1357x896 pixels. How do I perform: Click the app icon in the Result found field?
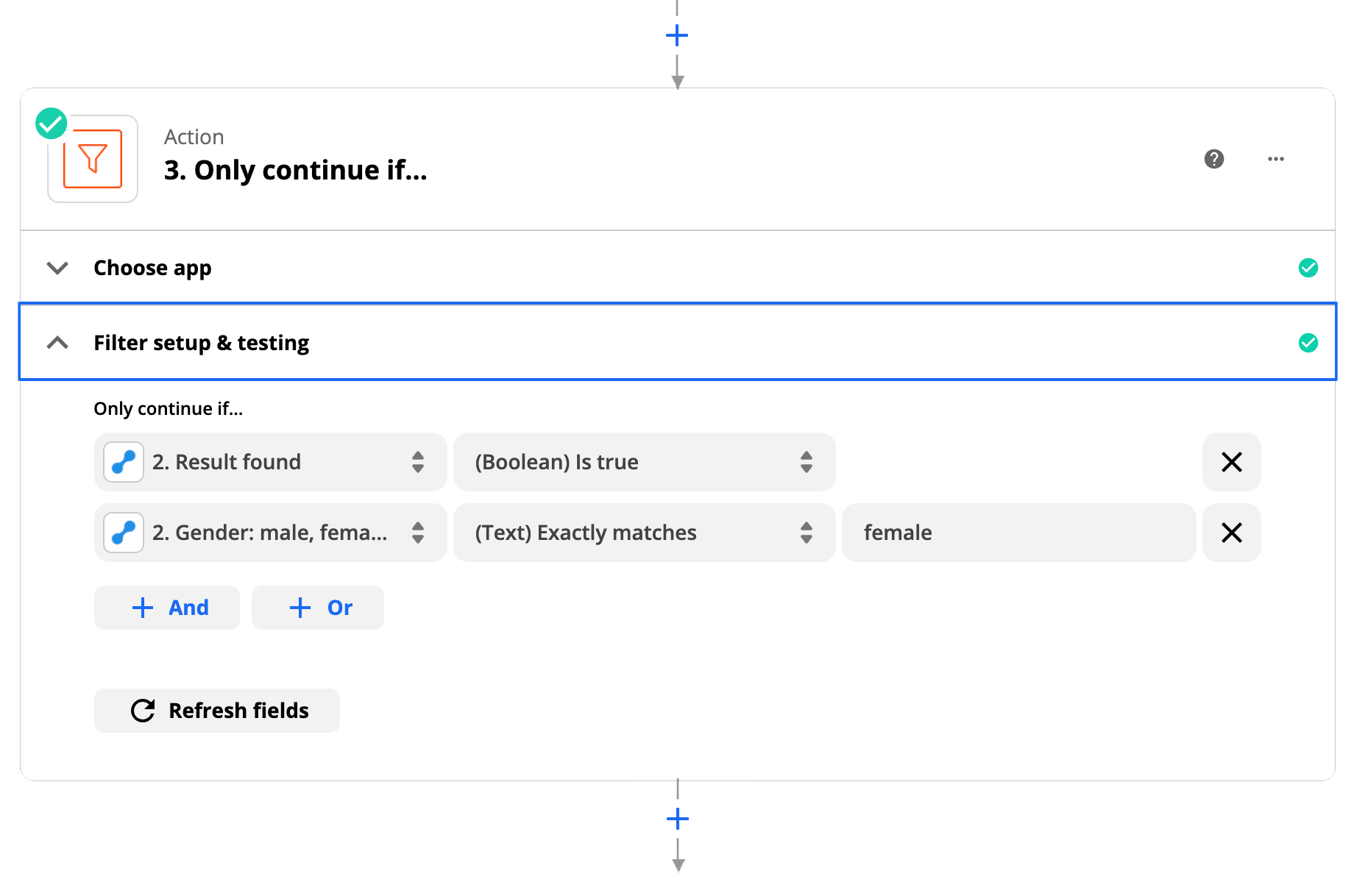[124, 462]
